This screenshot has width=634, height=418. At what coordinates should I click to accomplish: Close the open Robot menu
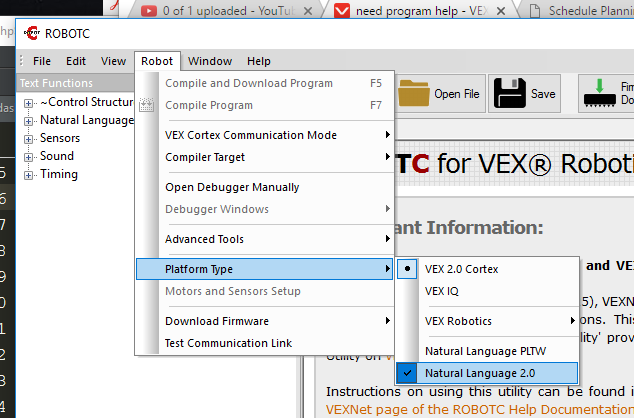157,61
